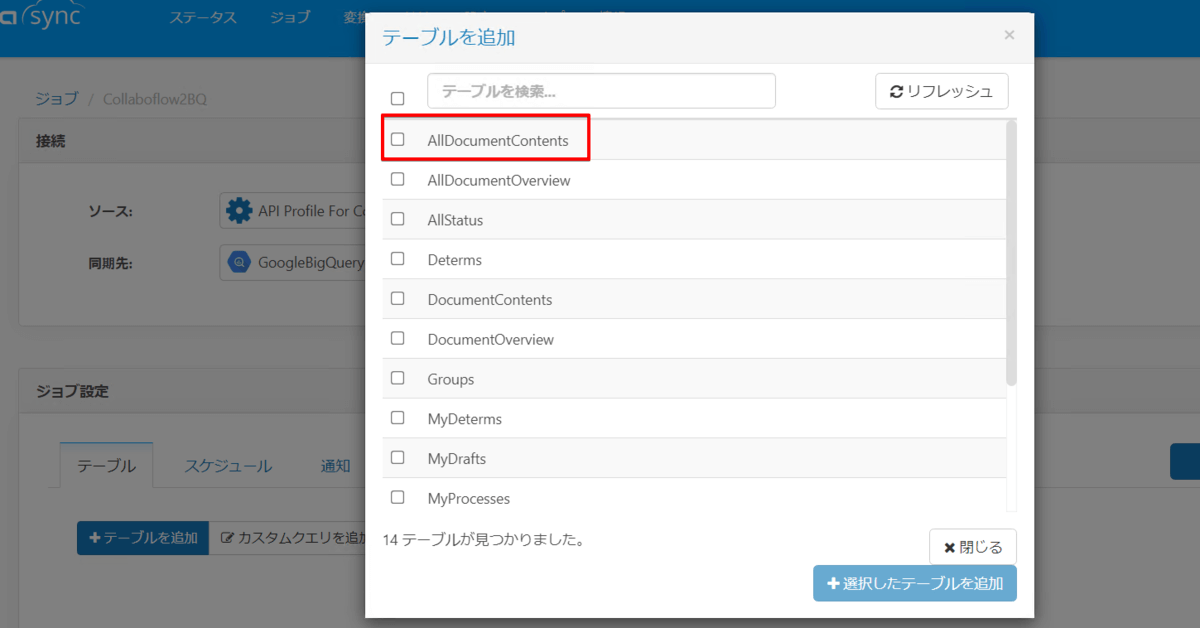Switch to the スケジュール tab
Screen dimensions: 1200x628
[227, 465]
